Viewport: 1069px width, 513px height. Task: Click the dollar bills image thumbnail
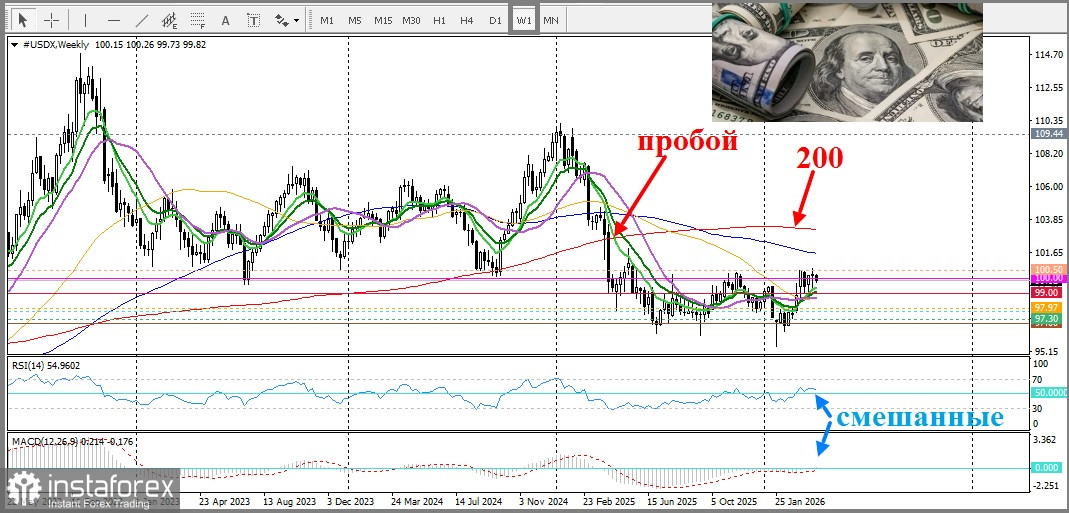pos(847,62)
